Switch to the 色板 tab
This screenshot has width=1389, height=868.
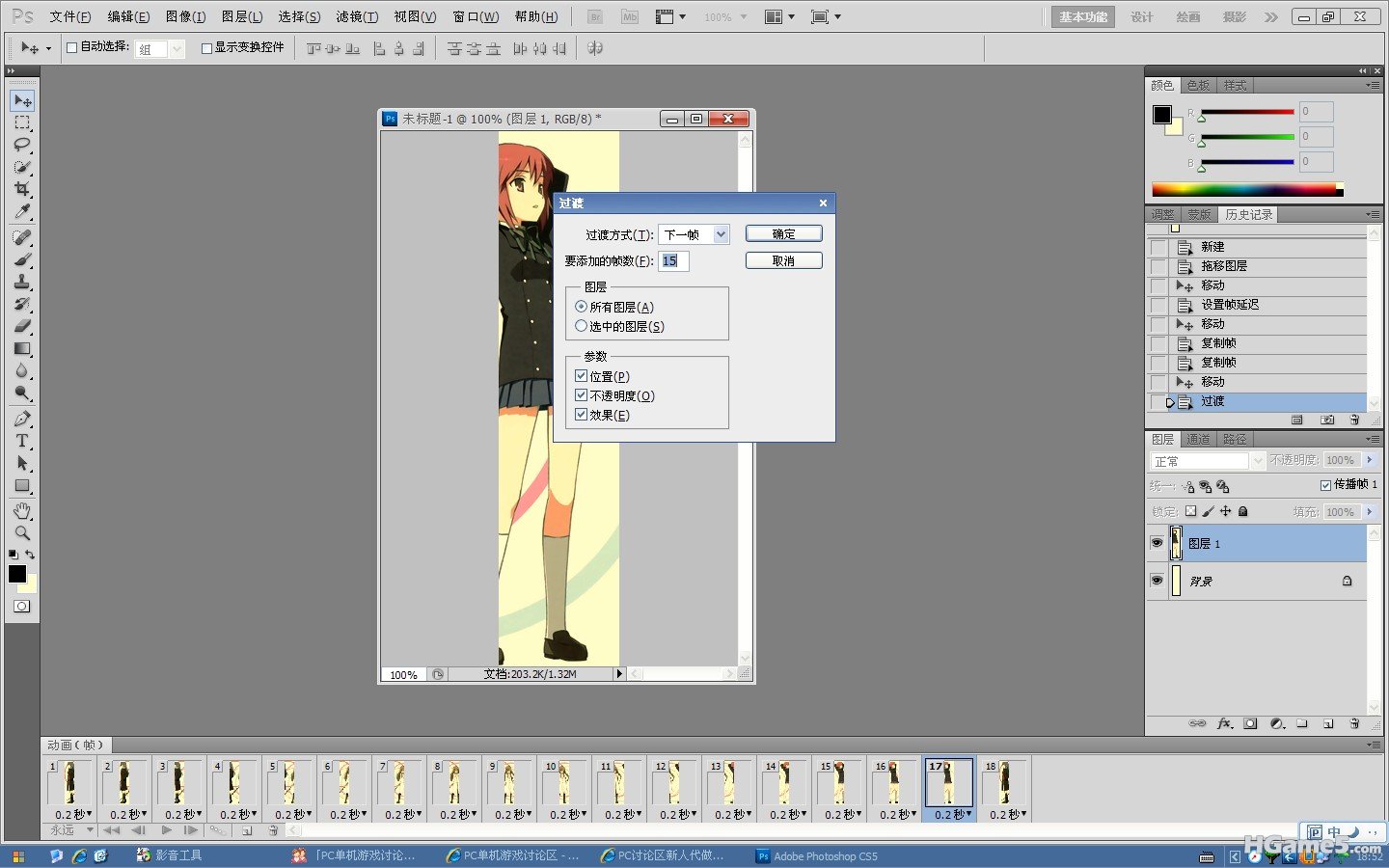[x=1198, y=86]
